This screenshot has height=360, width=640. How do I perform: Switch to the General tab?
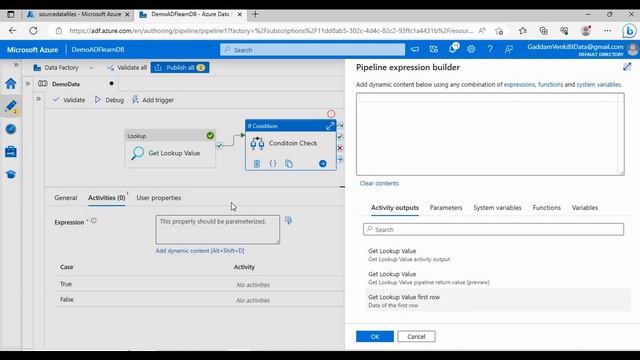(x=65, y=198)
